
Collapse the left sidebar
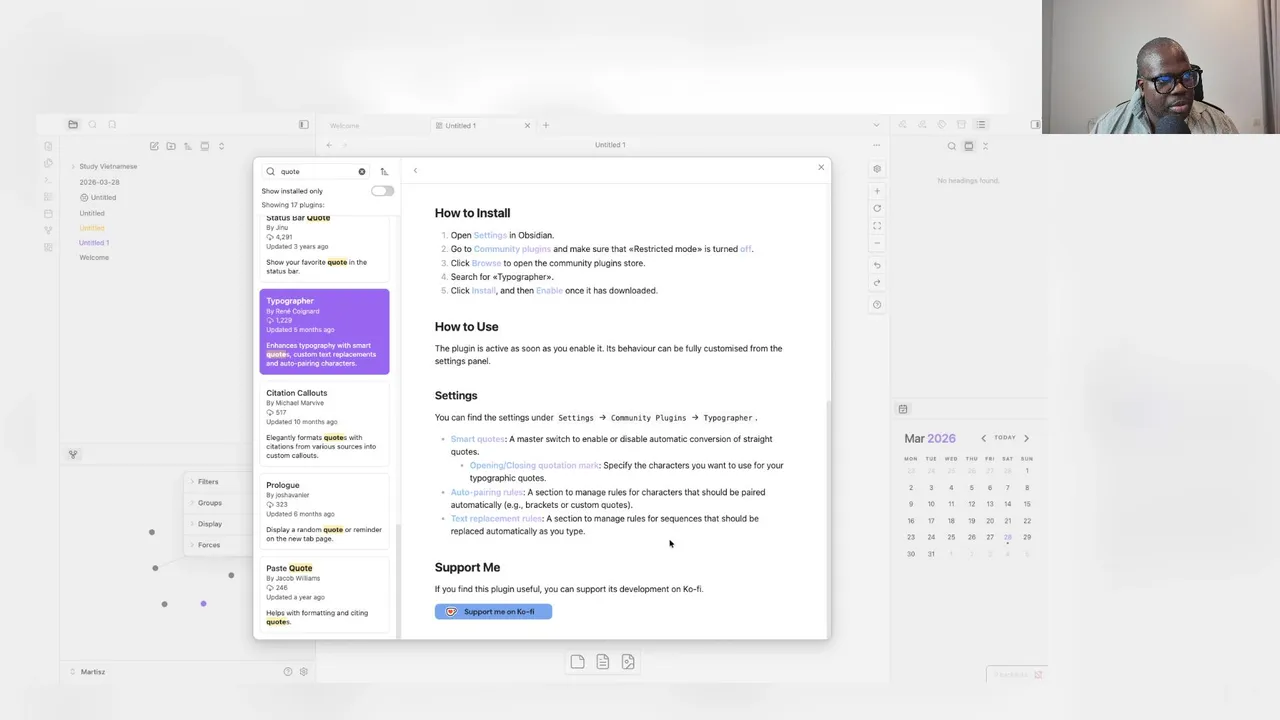[x=303, y=125]
